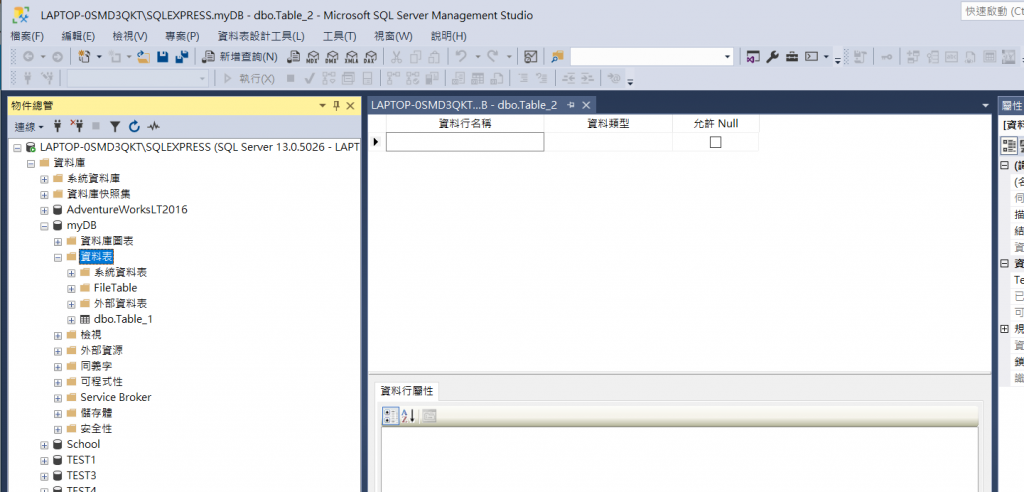Image resolution: width=1024 pixels, height=492 pixels.
Task: Select the 資料行屬性 tab
Action: [x=406, y=391]
